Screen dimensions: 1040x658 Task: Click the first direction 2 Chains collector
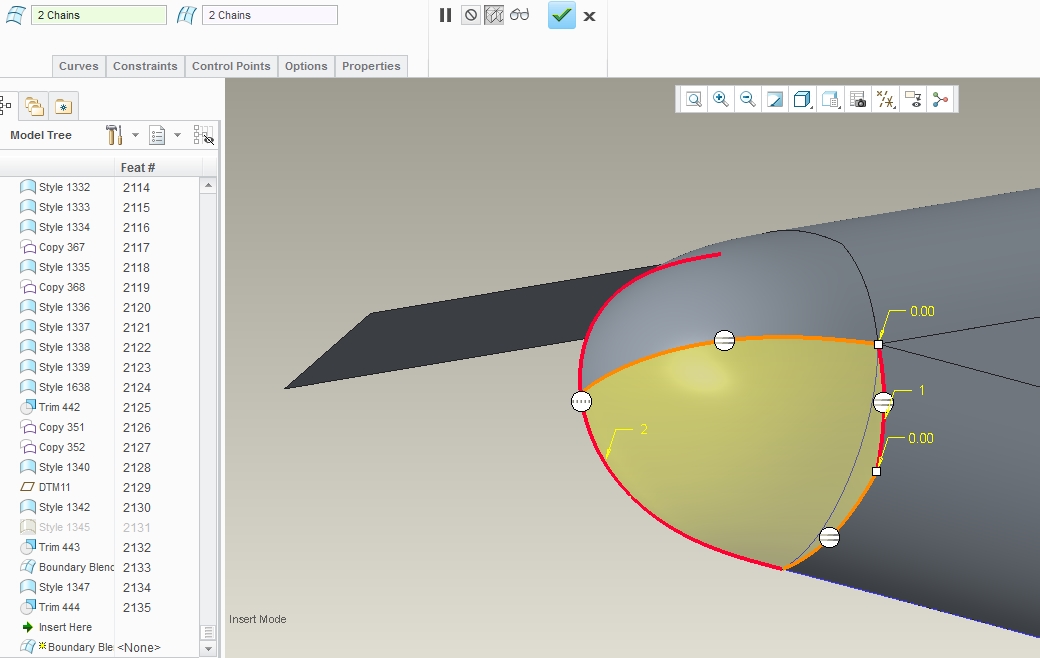(x=99, y=15)
